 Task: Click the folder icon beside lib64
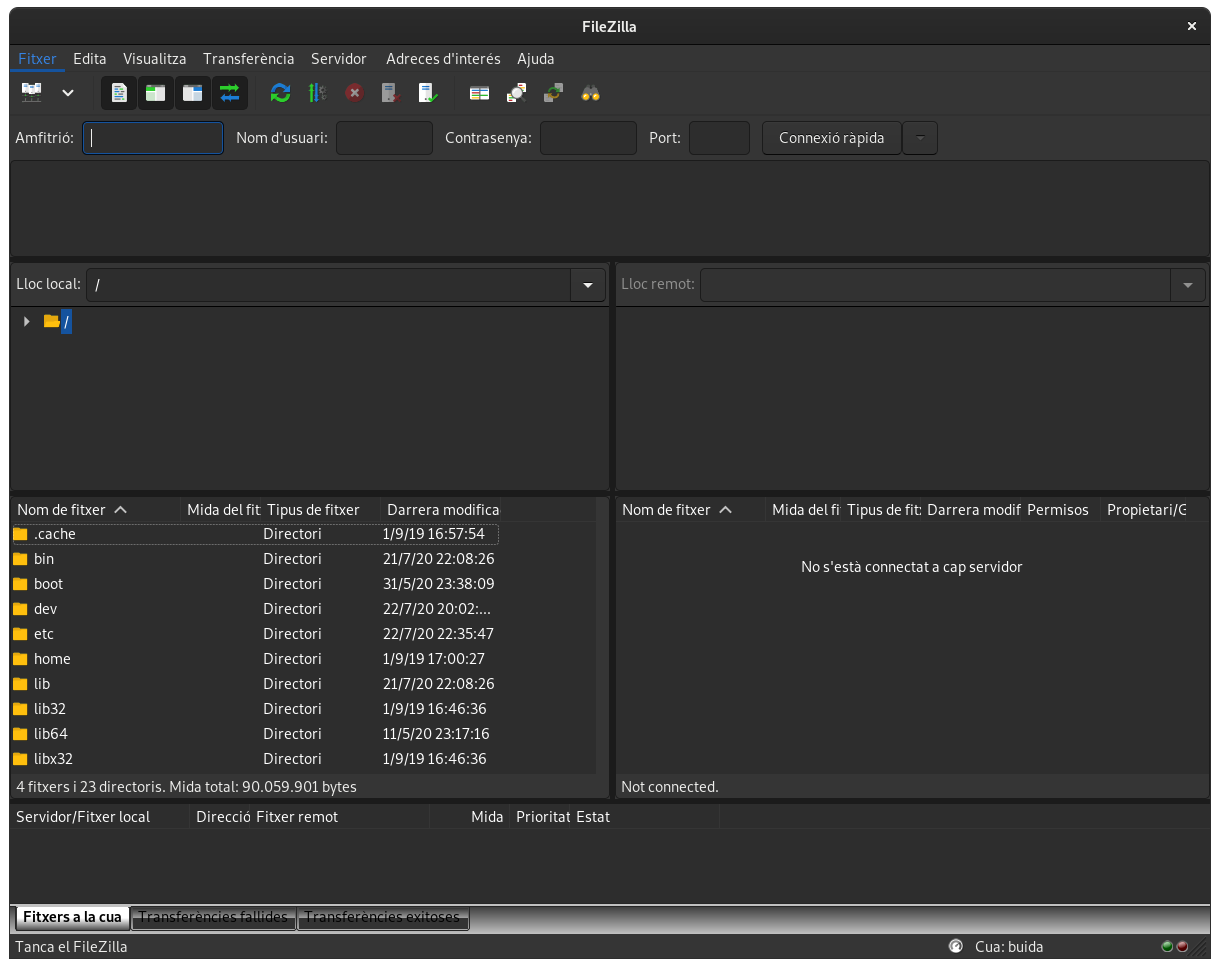tap(20, 734)
